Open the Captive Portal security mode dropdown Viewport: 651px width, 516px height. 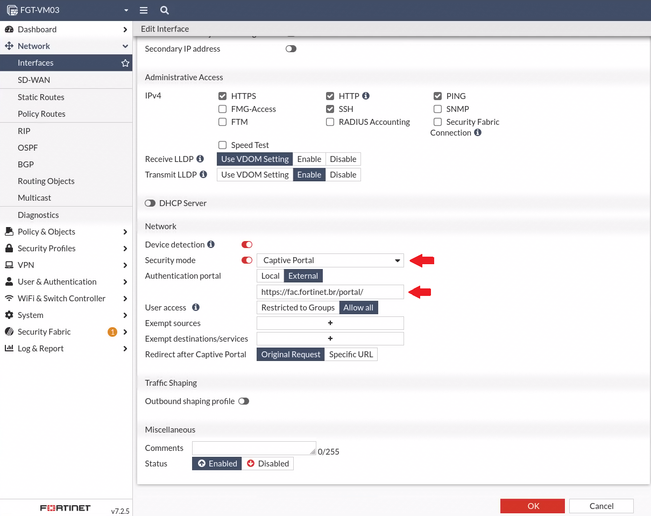click(x=330, y=260)
